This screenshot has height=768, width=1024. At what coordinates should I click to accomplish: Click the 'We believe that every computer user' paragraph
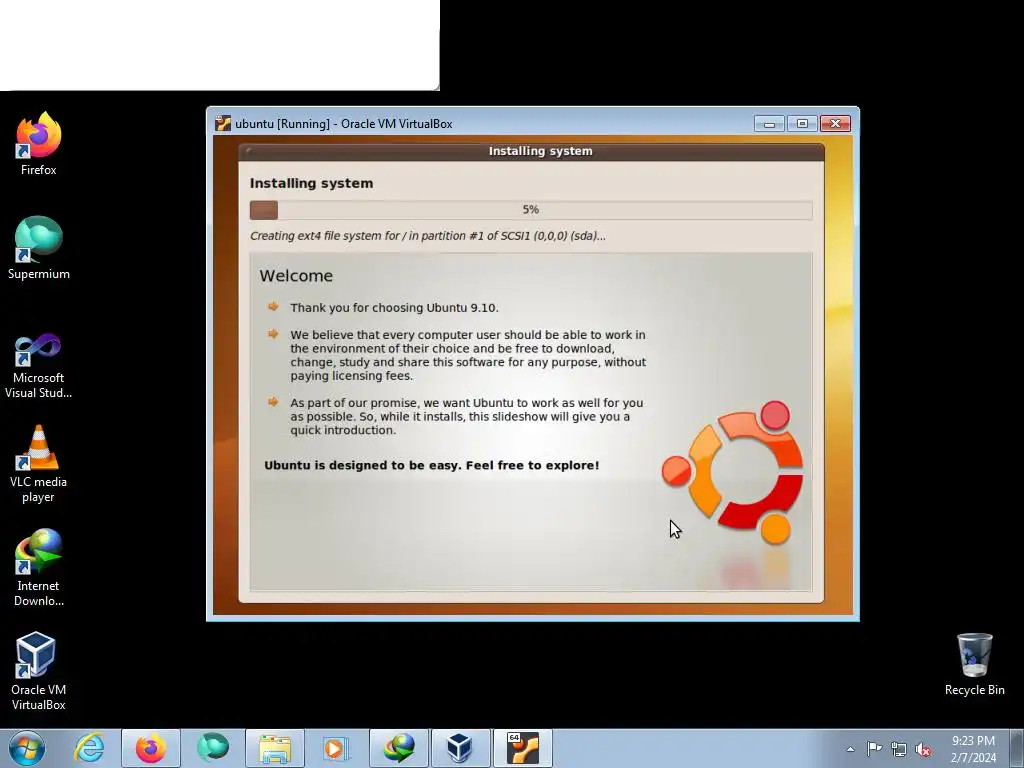[x=468, y=355]
